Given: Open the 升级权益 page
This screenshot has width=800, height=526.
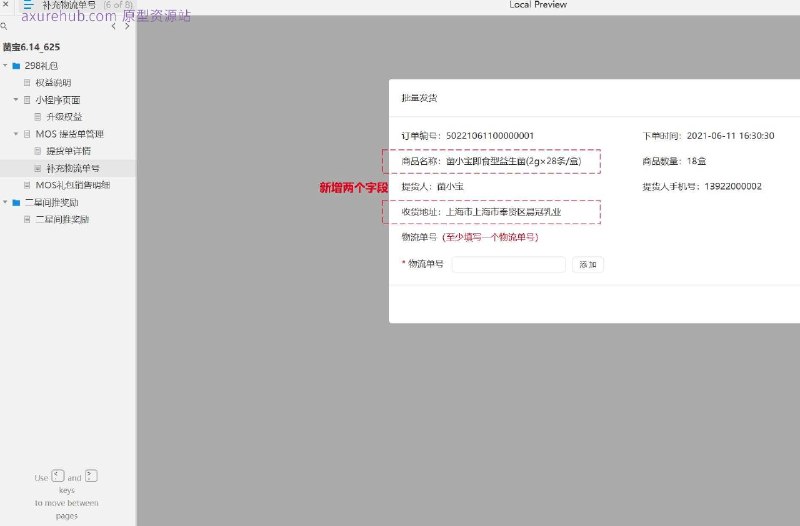Looking at the screenshot, I should click(x=64, y=117).
